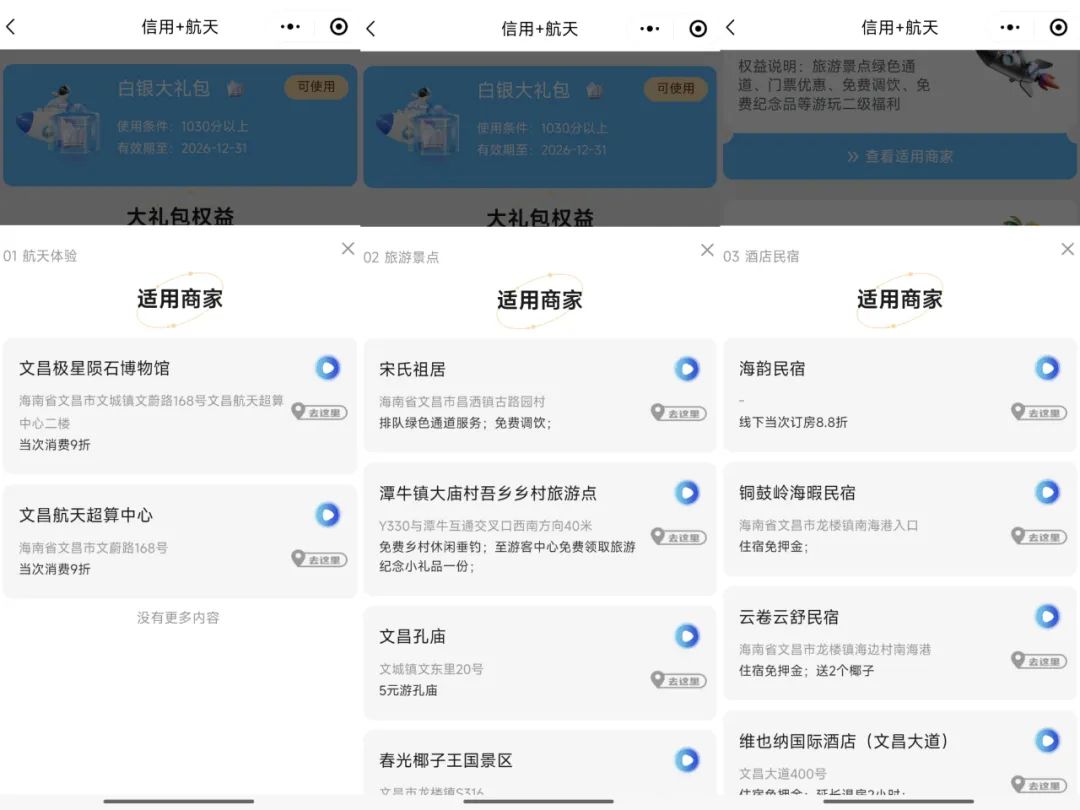Viewport: 1080px width, 810px height.
Task: Navigate to 文昌航天超算中心 via 去这里
Action: coord(319,559)
